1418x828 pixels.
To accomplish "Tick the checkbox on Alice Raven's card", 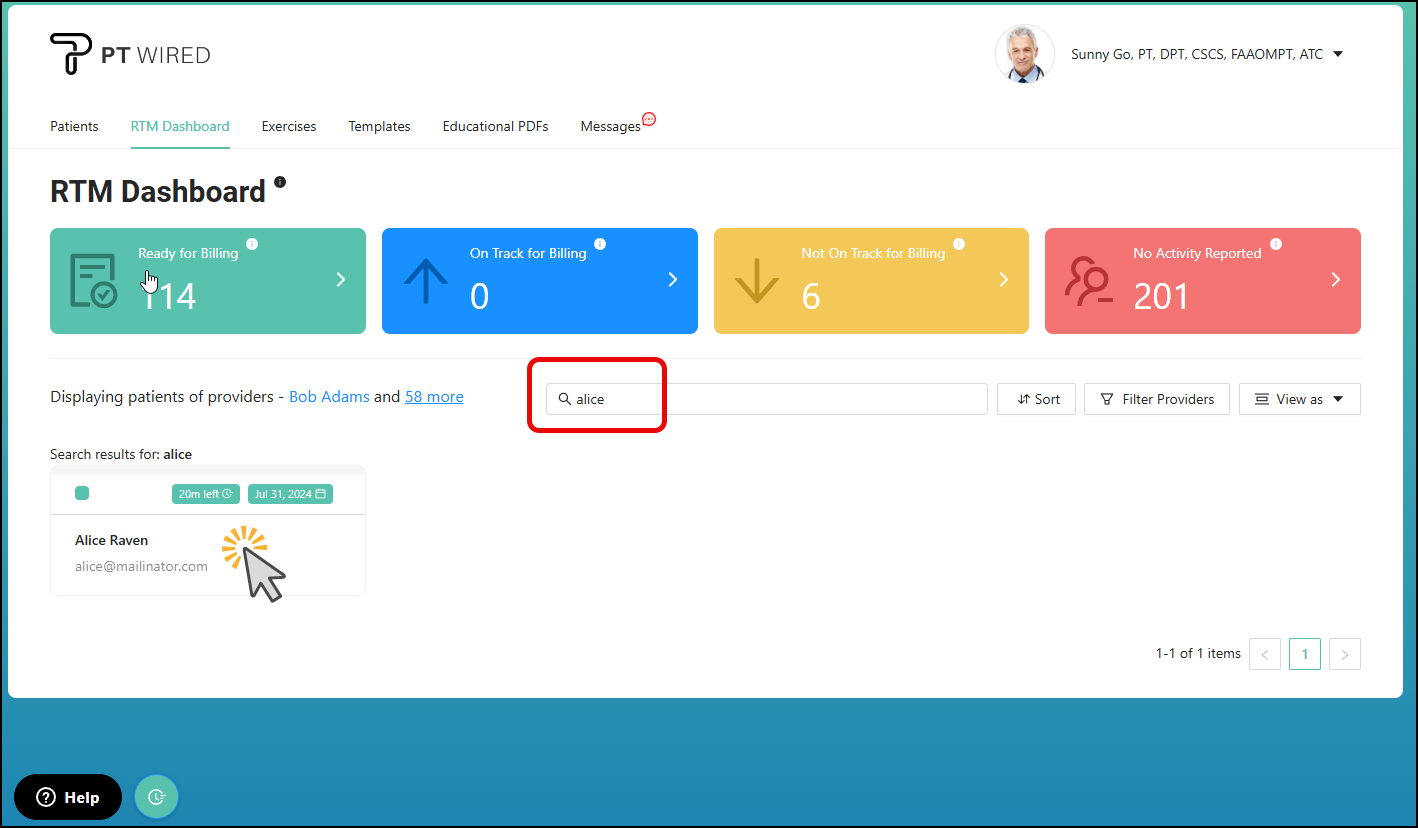I will [x=82, y=493].
